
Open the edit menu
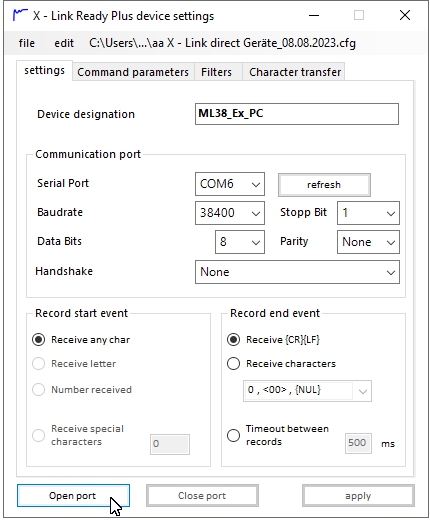(x=64, y=43)
